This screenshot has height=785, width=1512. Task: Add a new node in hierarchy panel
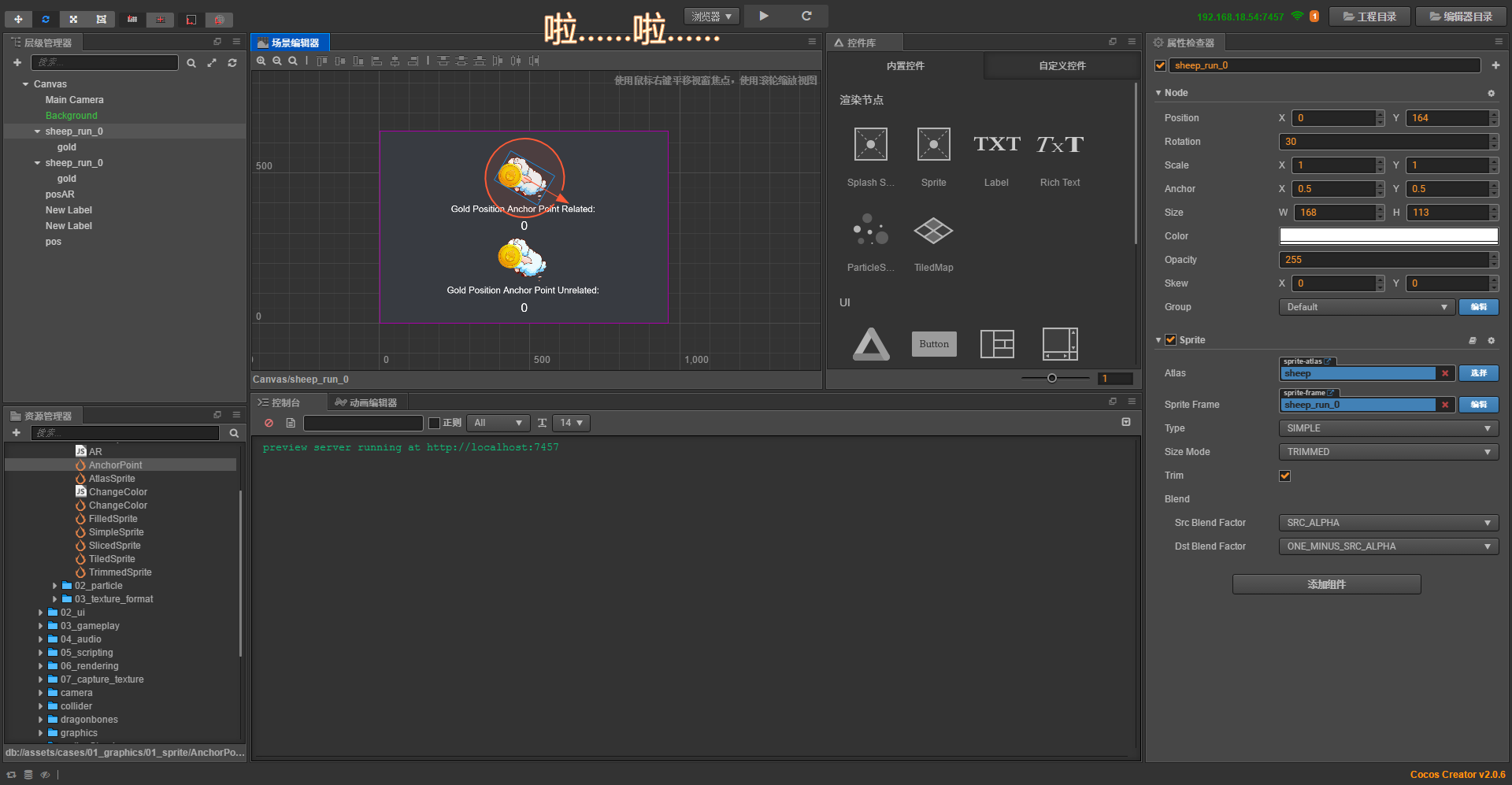coord(17,62)
